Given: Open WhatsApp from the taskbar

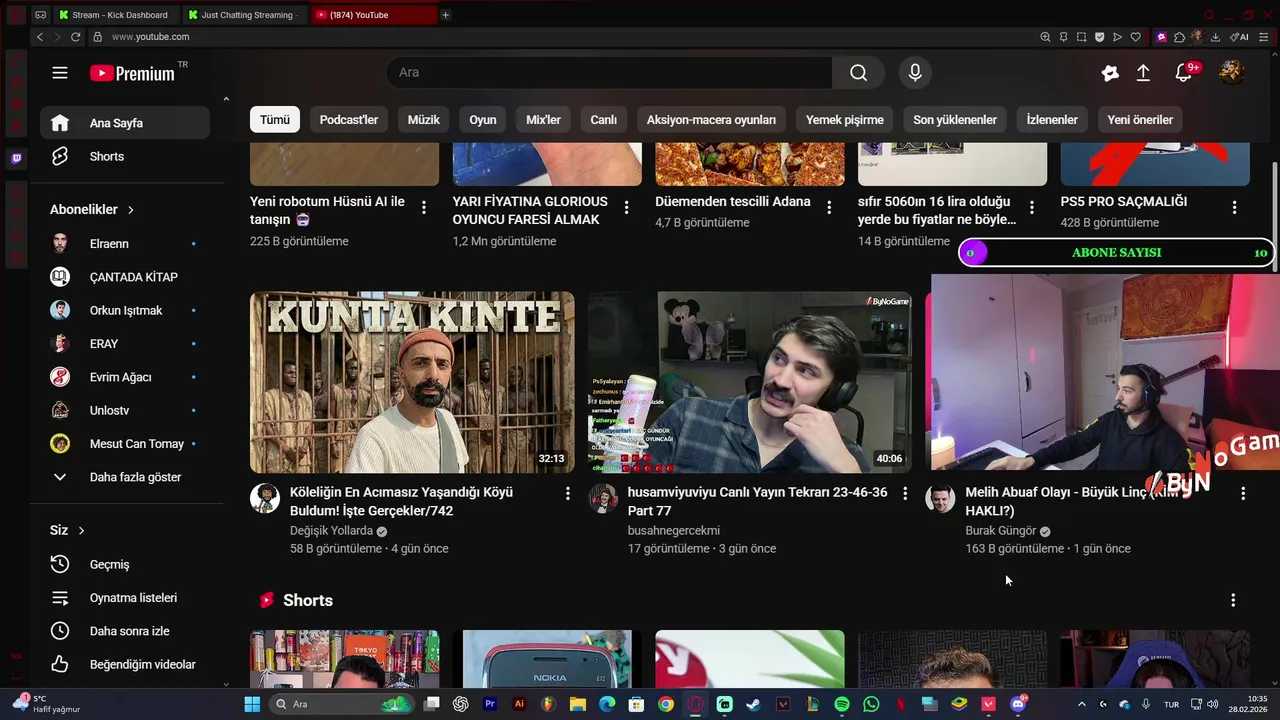Looking at the screenshot, I should coord(871,704).
